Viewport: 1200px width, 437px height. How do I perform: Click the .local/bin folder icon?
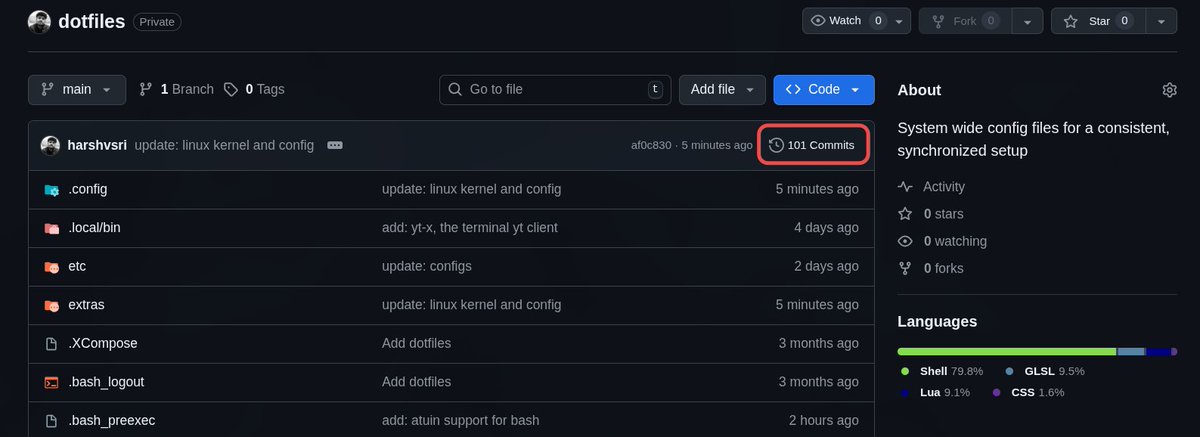click(51, 228)
